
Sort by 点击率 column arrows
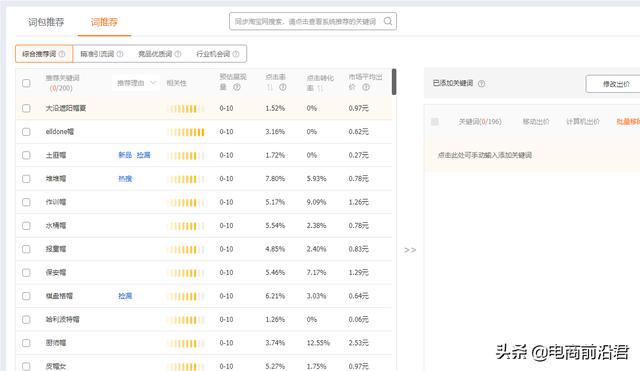[270, 87]
